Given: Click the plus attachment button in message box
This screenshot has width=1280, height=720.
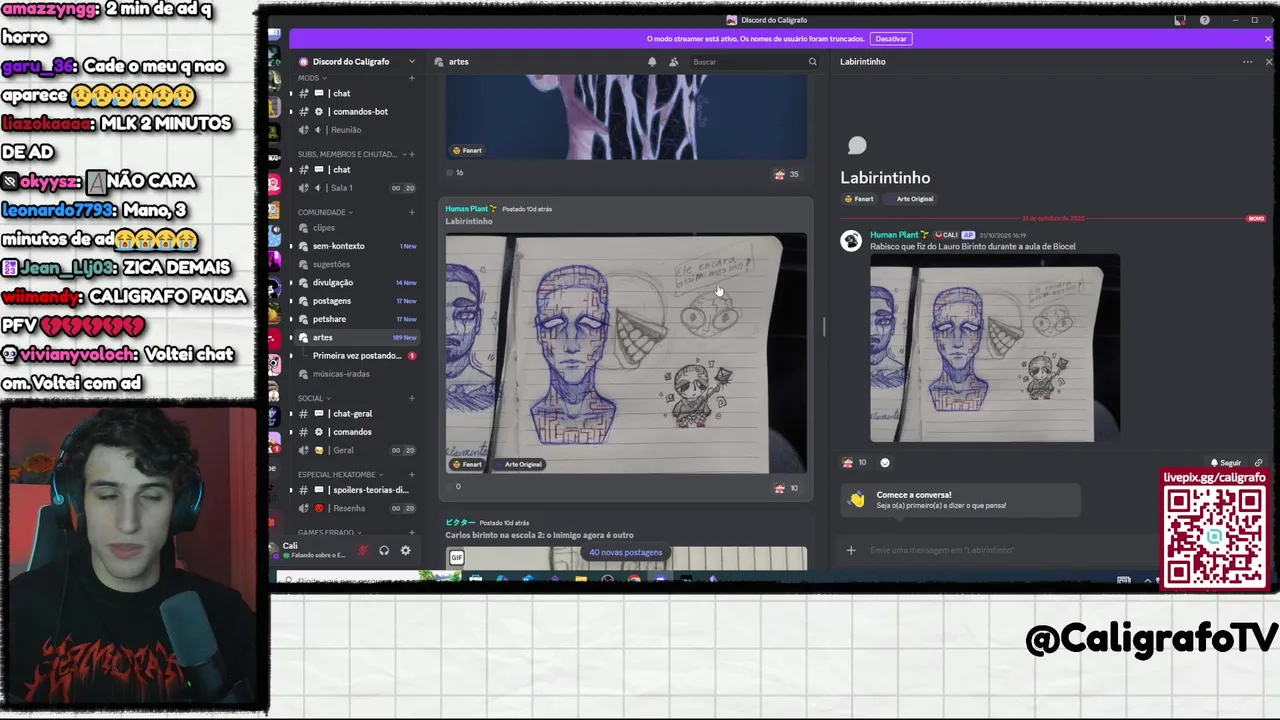Looking at the screenshot, I should point(851,550).
